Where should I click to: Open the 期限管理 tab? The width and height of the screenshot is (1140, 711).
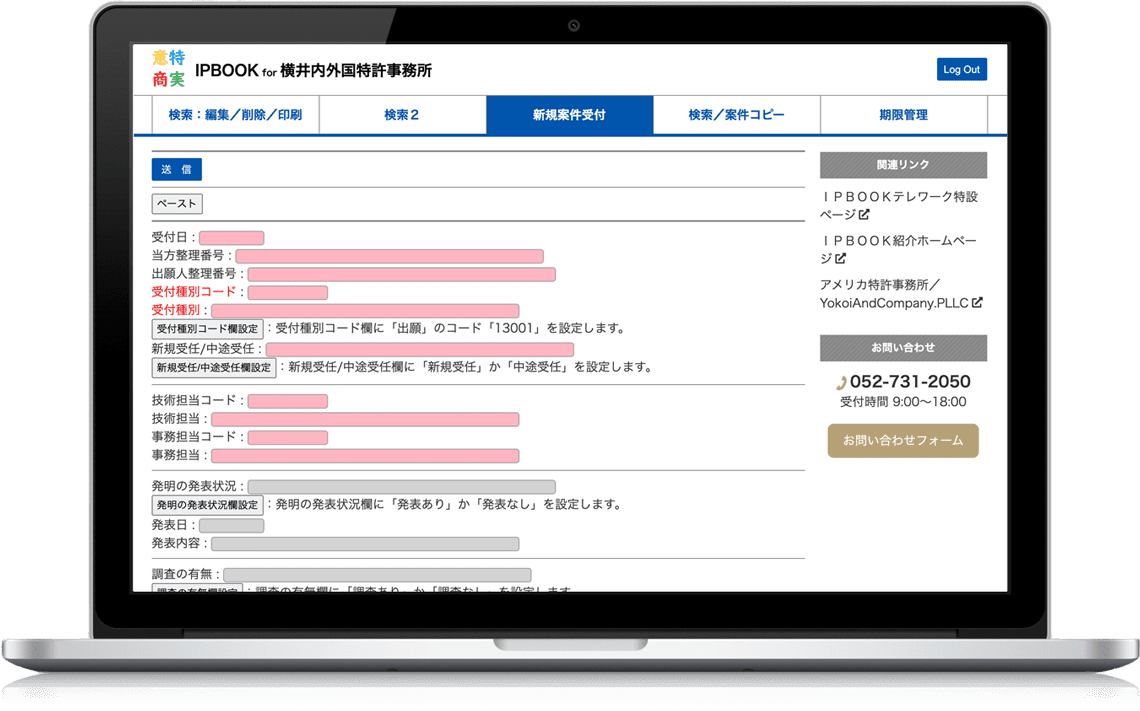902,115
